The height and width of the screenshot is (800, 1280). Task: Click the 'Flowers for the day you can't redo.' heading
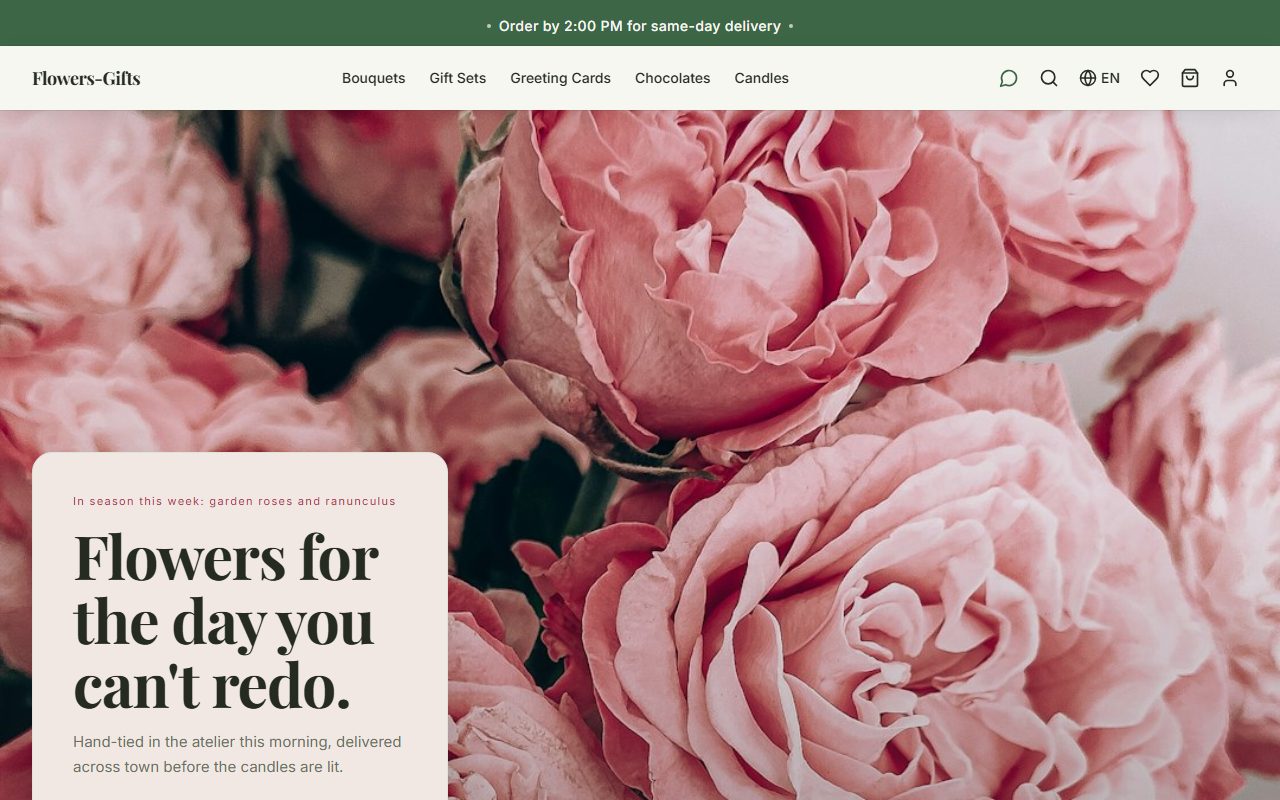coord(227,621)
